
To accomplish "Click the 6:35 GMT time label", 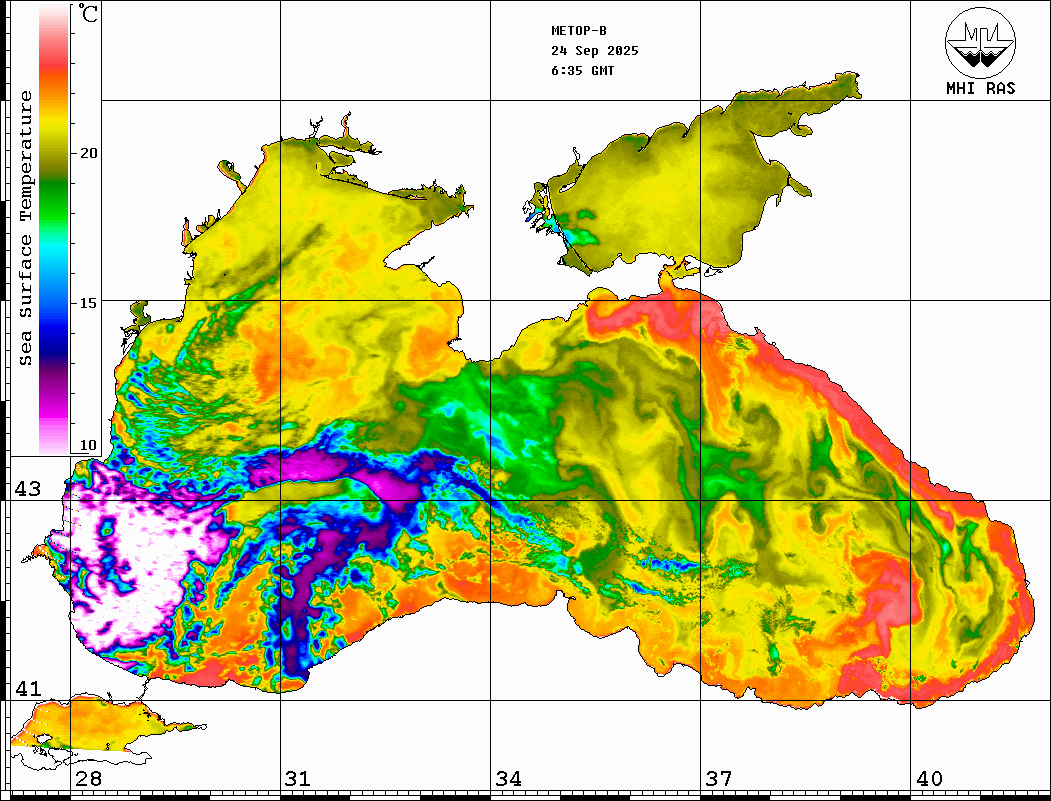I will (x=583, y=71).
